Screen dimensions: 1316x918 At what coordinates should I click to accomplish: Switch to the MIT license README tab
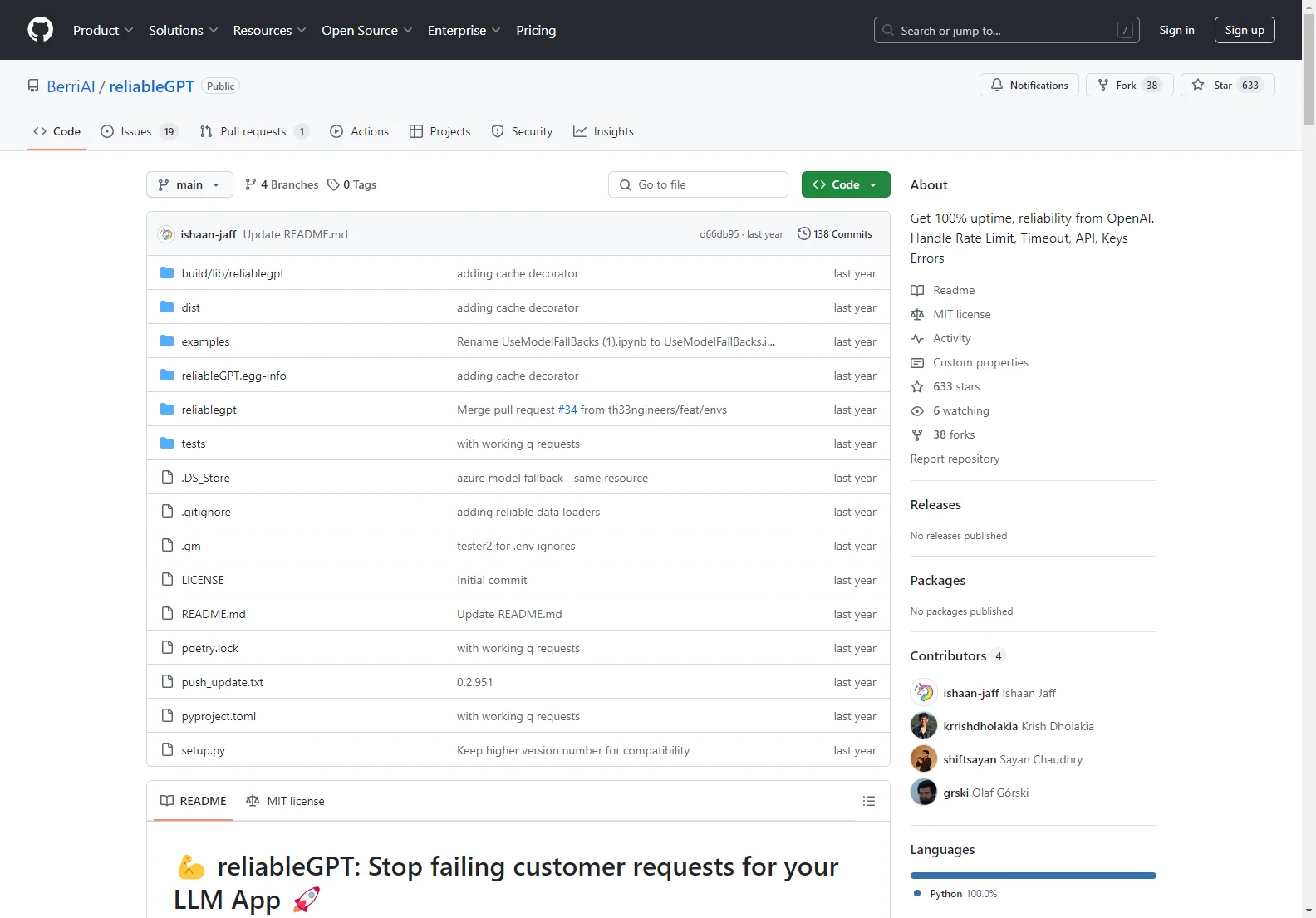(x=285, y=801)
